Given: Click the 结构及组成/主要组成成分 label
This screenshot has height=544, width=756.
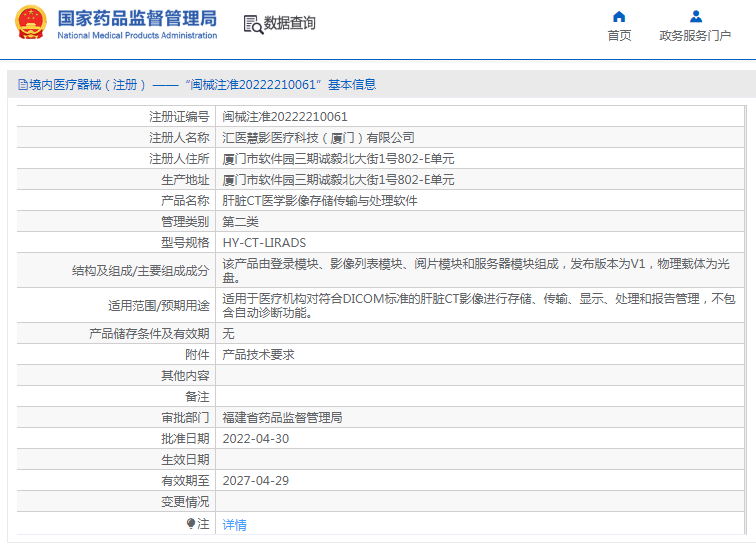Looking at the screenshot, I should click(x=140, y=271).
